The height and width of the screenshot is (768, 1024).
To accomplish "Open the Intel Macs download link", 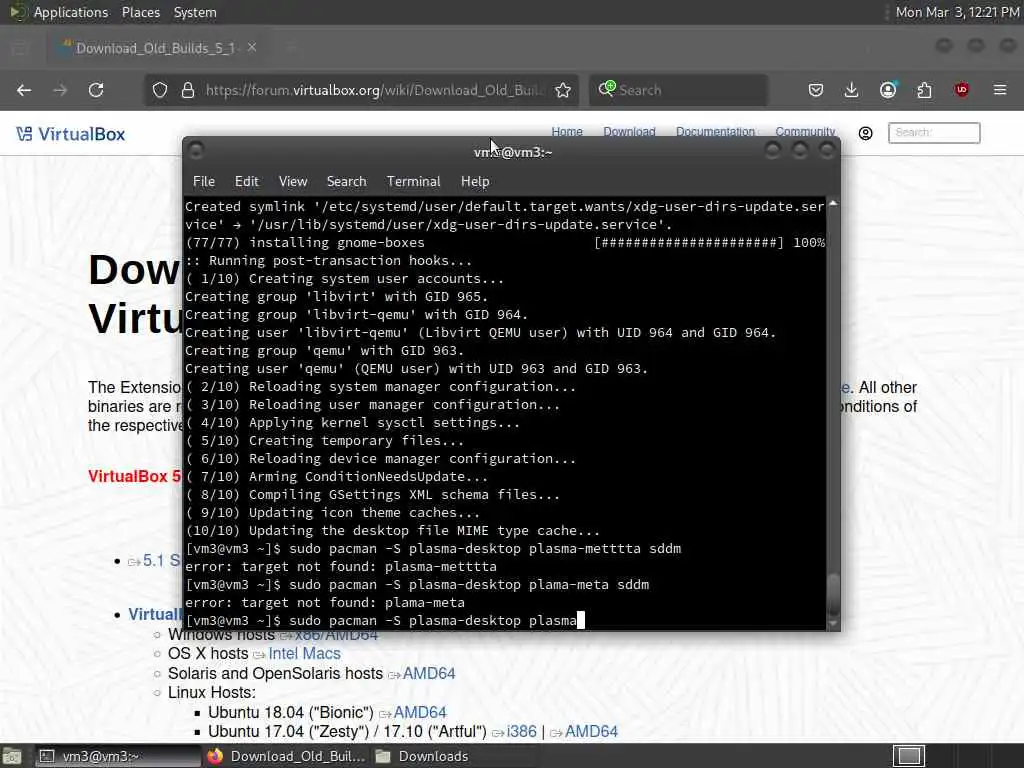I will [304, 654].
